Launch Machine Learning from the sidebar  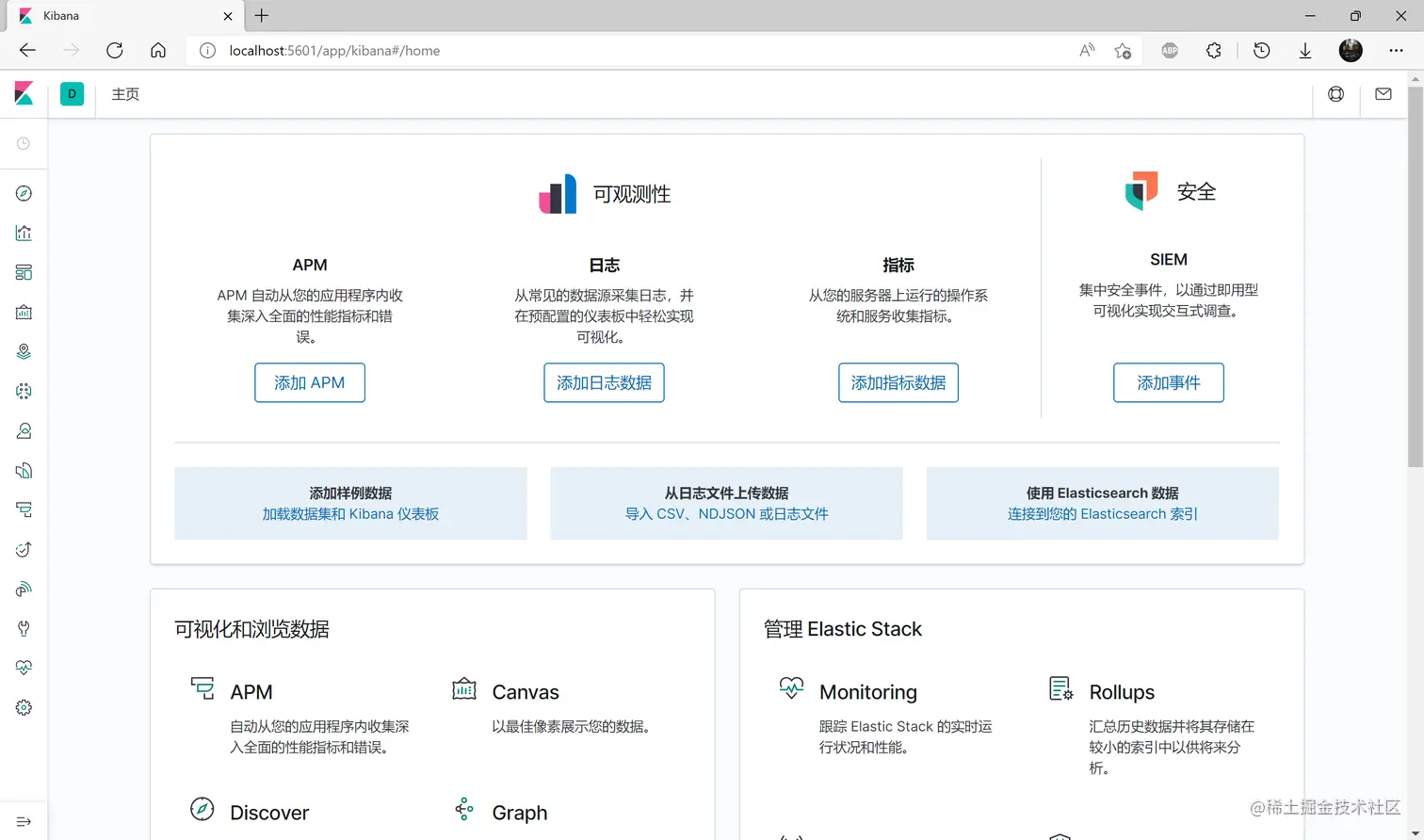[x=24, y=391]
